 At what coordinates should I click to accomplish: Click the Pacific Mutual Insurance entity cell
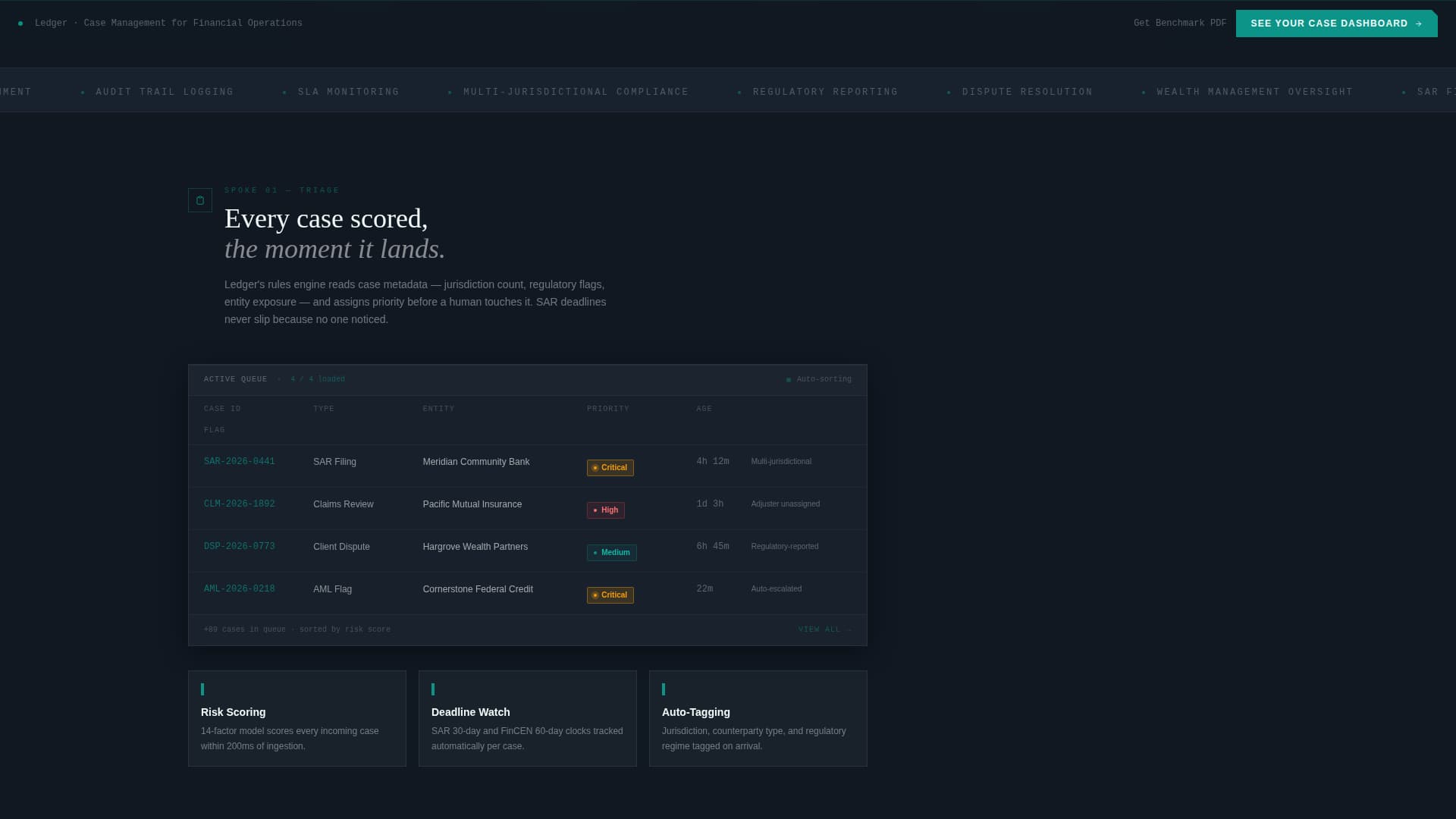pos(472,504)
